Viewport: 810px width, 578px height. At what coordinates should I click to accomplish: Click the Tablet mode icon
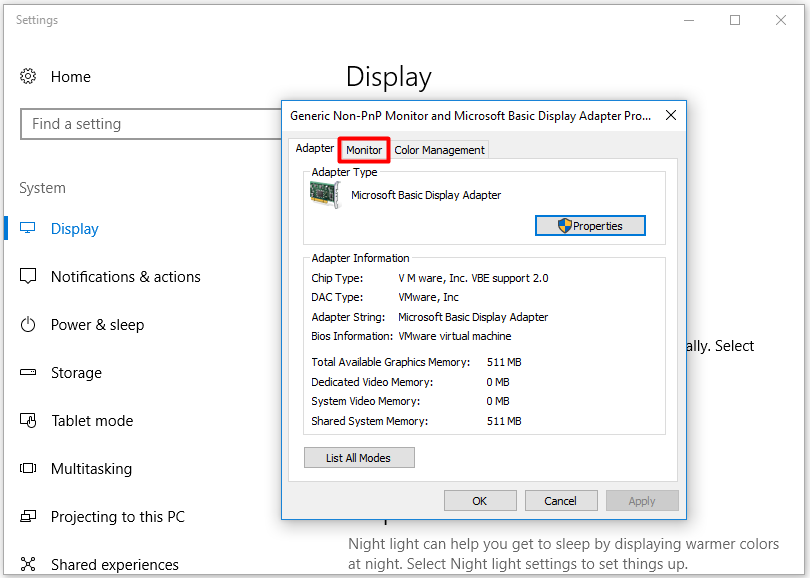[x=28, y=420]
